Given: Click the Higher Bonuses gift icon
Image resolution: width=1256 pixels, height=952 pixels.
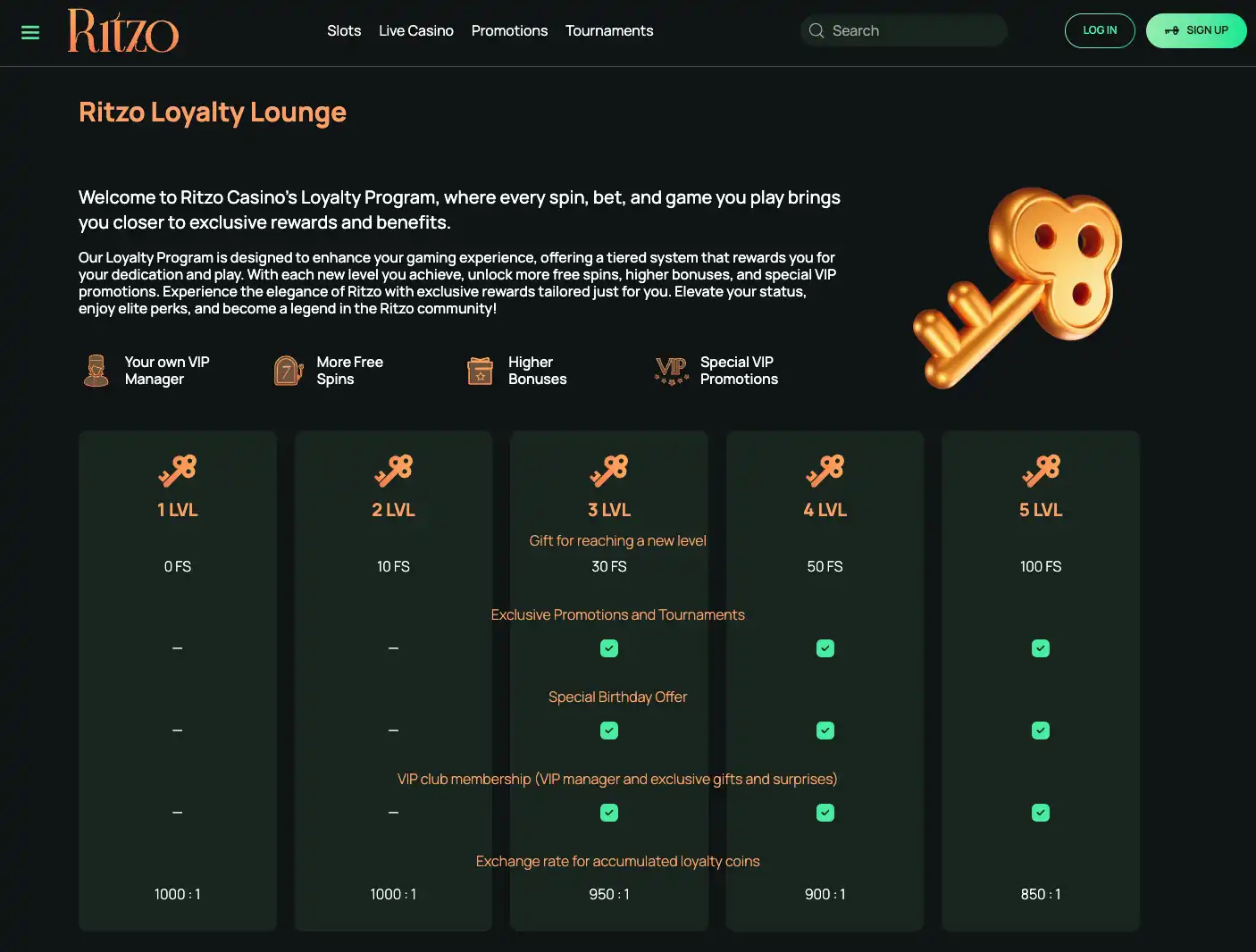Looking at the screenshot, I should click(480, 371).
